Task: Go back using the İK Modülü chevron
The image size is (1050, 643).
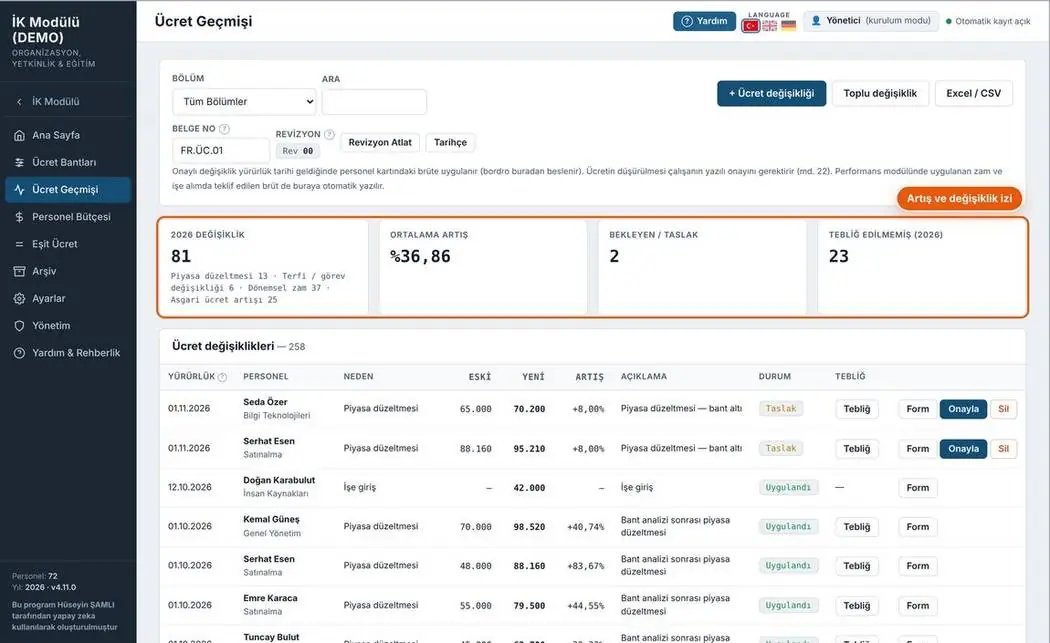Action: click(19, 102)
